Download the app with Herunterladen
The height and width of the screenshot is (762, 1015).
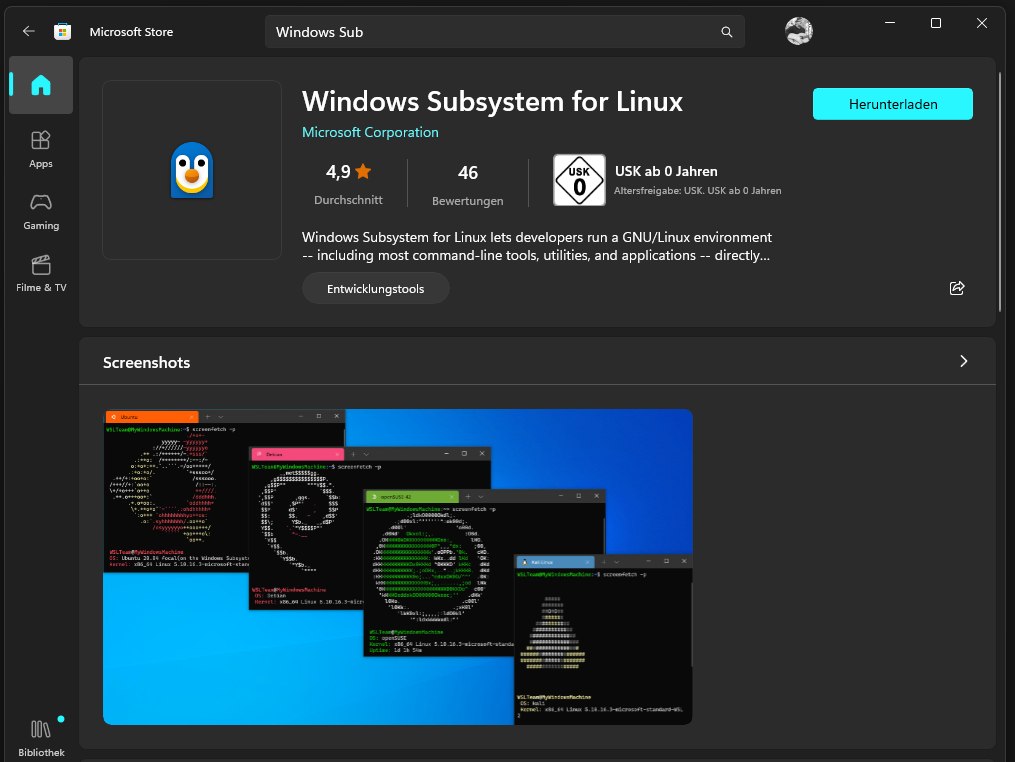click(x=893, y=104)
